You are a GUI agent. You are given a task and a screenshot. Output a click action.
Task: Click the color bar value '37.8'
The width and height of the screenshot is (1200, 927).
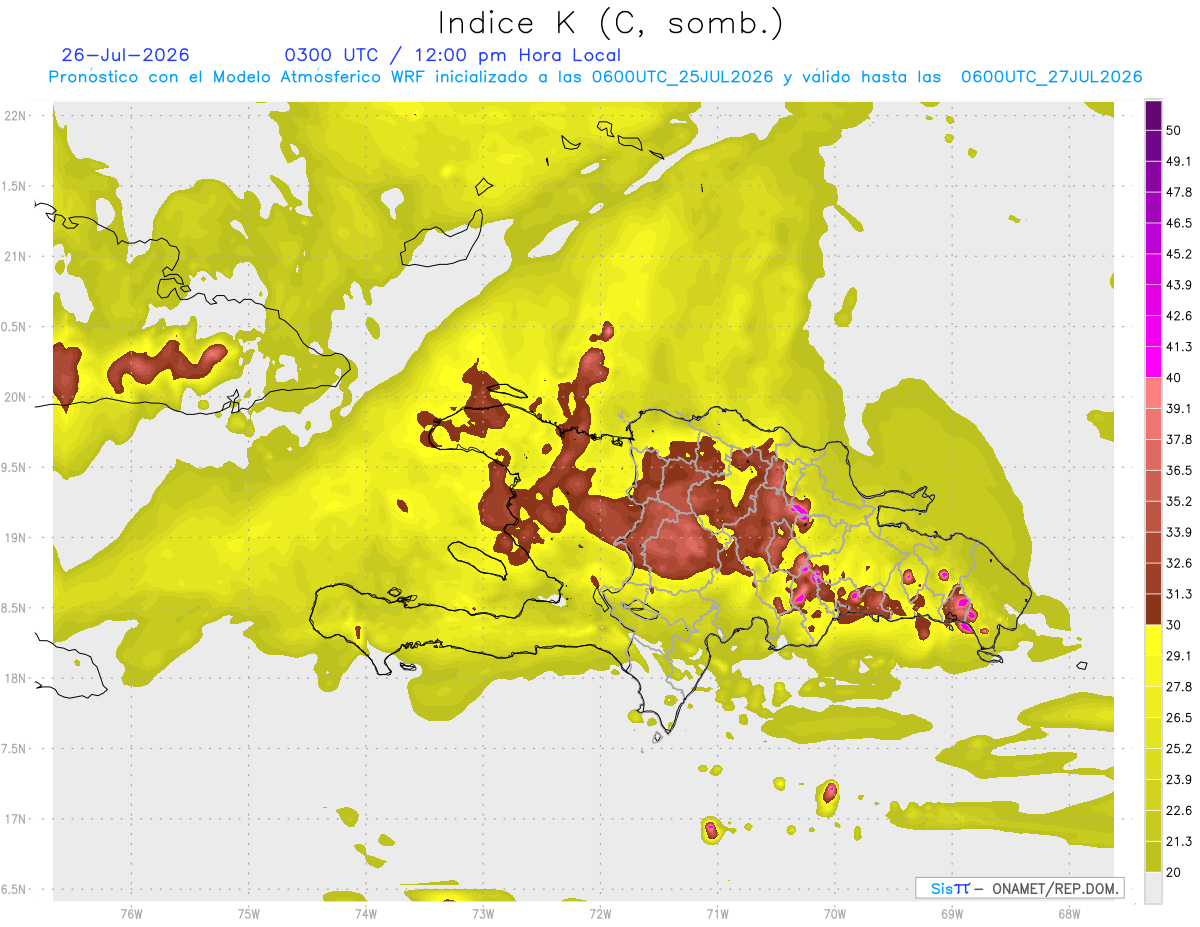coord(1179,439)
